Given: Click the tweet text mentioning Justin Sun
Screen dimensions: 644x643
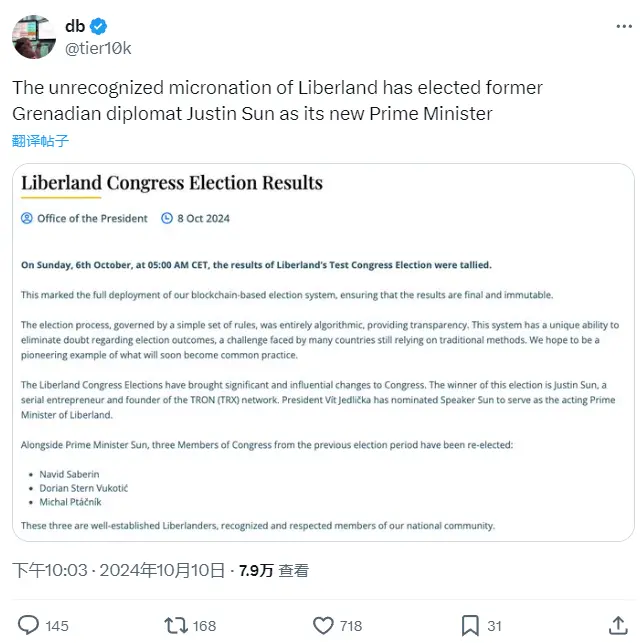Looking at the screenshot, I should [x=278, y=101].
